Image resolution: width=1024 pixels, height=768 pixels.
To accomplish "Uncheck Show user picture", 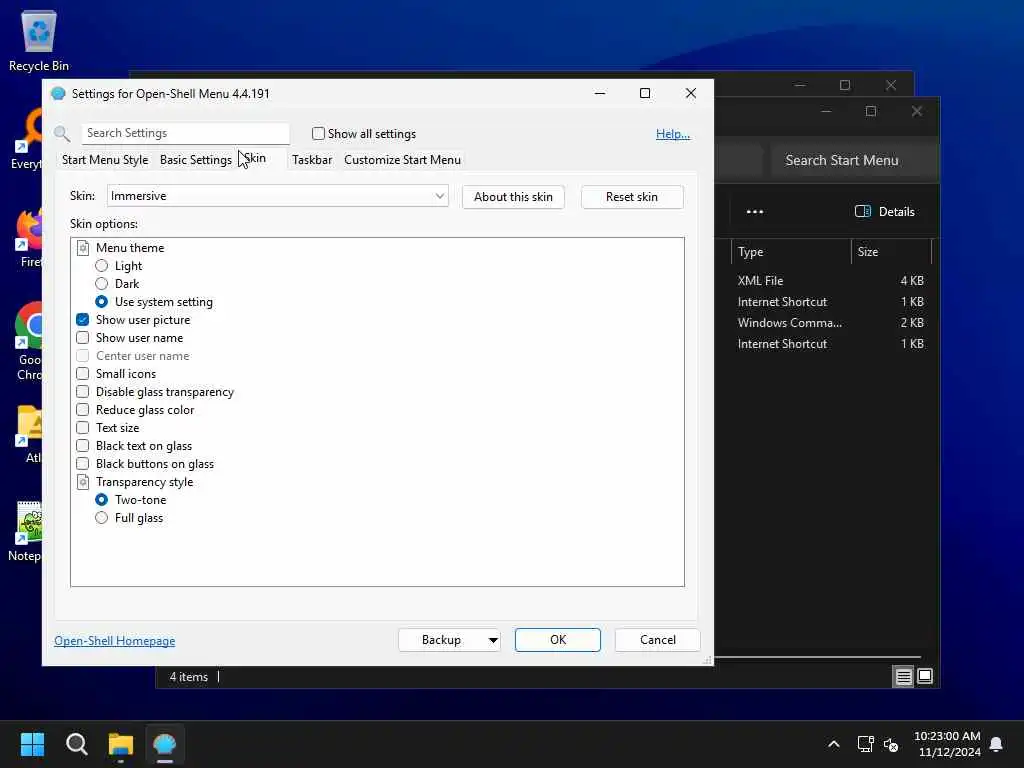I will click(82, 319).
